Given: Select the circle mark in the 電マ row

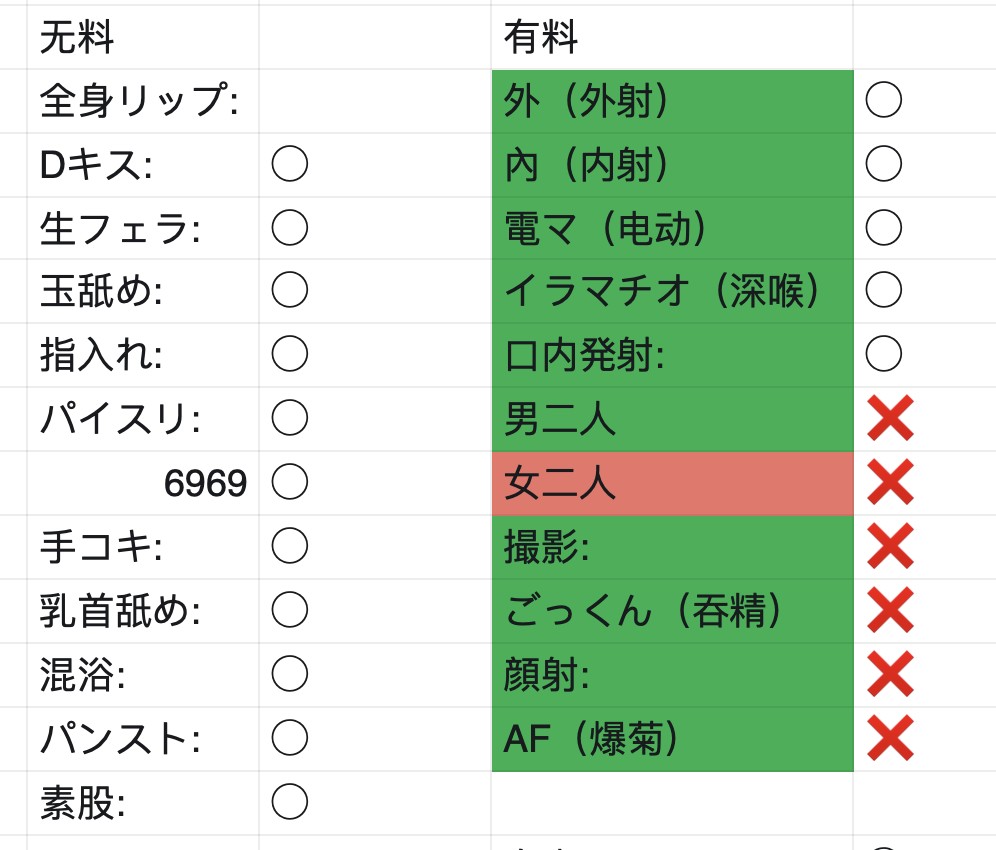Looking at the screenshot, I should (884, 227).
